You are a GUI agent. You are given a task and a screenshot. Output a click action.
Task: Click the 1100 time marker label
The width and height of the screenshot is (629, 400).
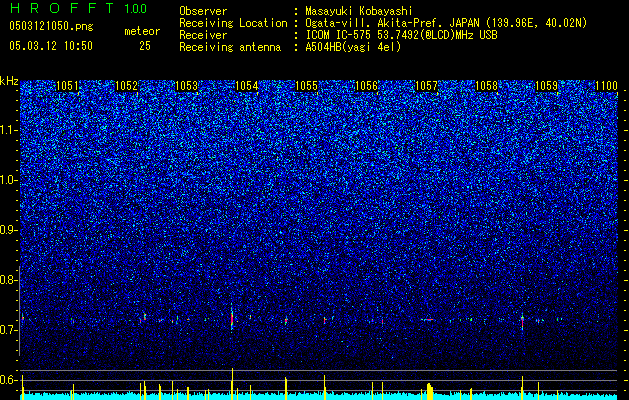tap(606, 86)
